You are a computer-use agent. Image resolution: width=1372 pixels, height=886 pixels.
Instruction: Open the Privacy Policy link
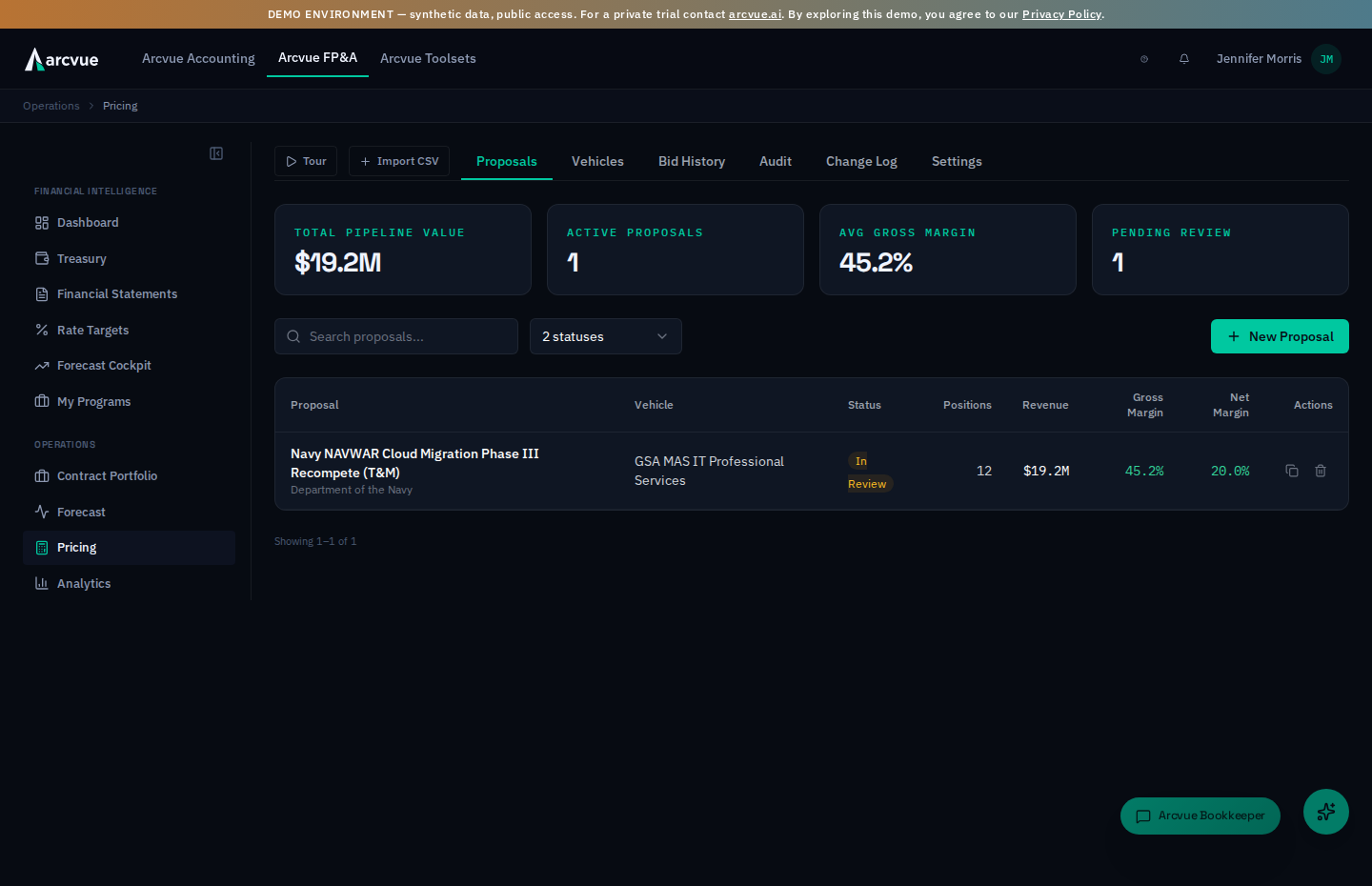[x=1061, y=14]
